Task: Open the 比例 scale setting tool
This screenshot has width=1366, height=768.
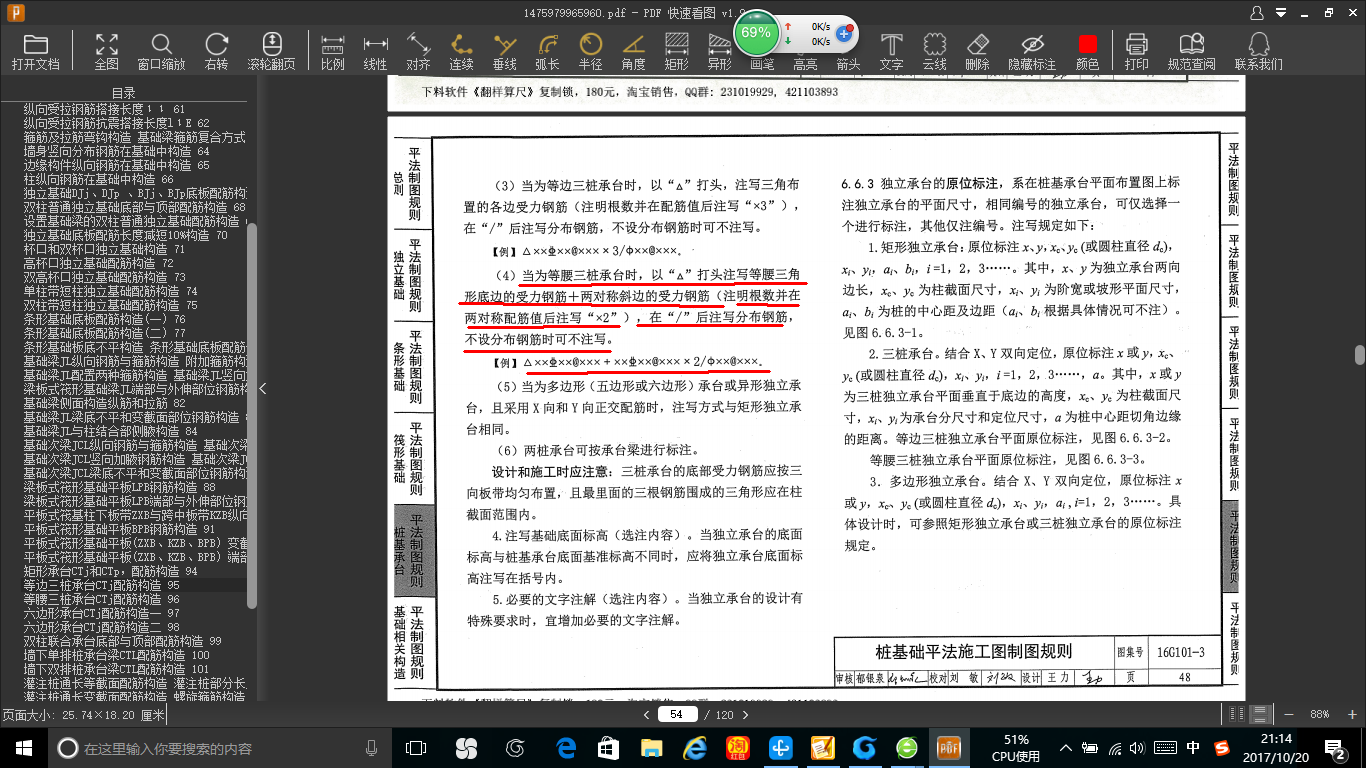Action: (333, 51)
